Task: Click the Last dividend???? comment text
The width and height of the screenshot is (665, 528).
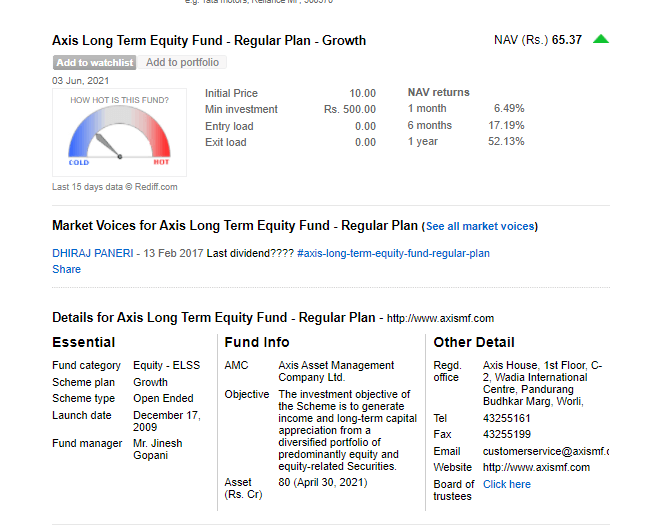Action: click(x=250, y=253)
